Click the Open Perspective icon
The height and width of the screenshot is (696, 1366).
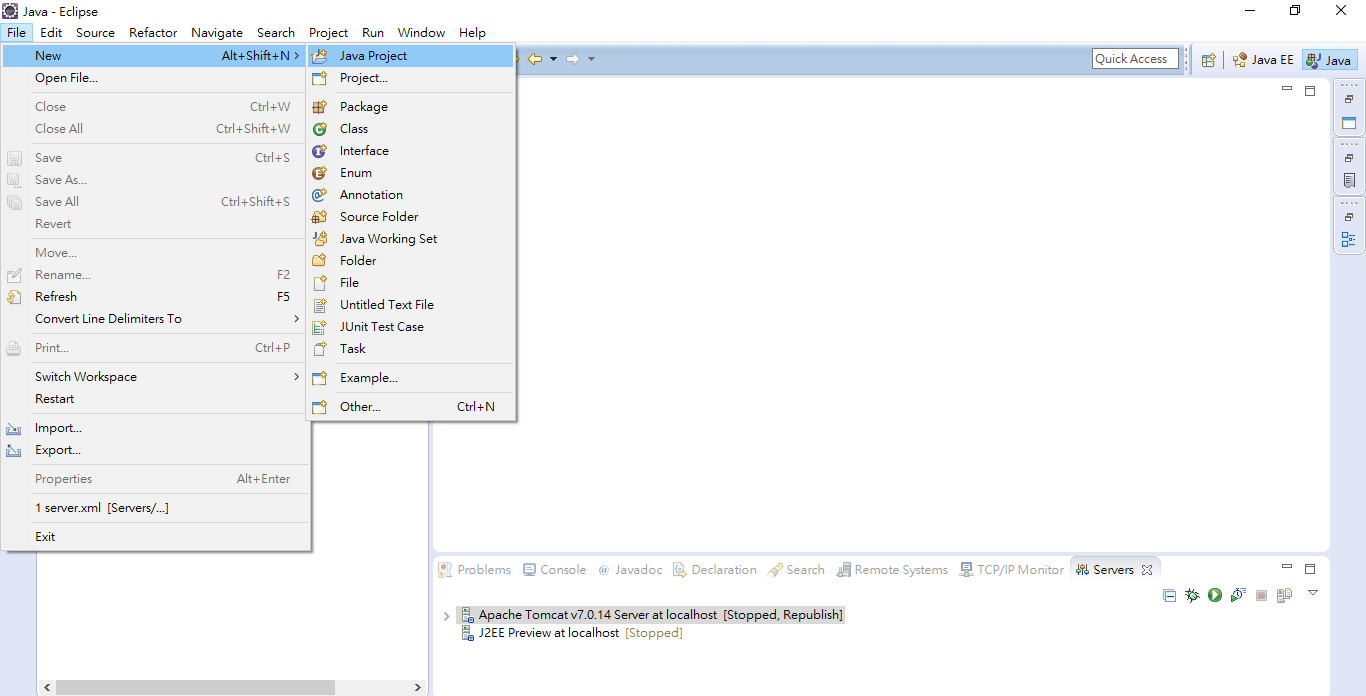(x=1208, y=60)
